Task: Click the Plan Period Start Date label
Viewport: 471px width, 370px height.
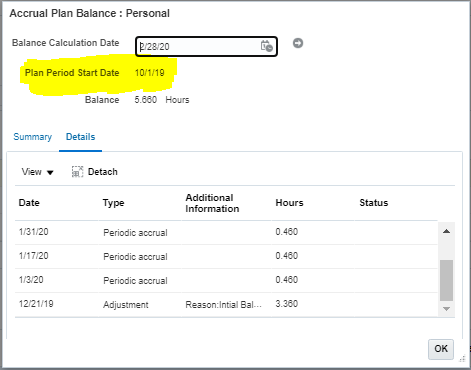Action: (x=72, y=73)
